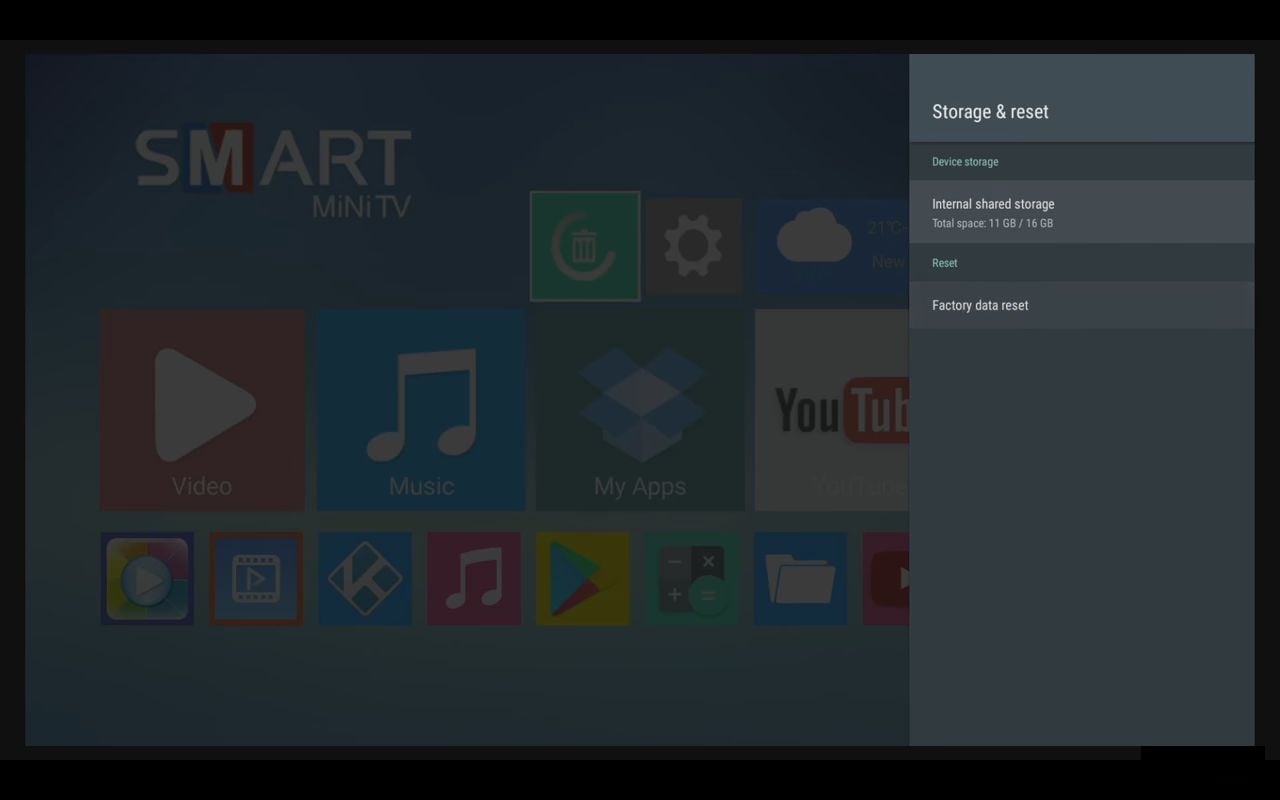Viewport: 1280px width, 800px height.
Task: Open the colorful media gallery app
Action: click(x=147, y=578)
